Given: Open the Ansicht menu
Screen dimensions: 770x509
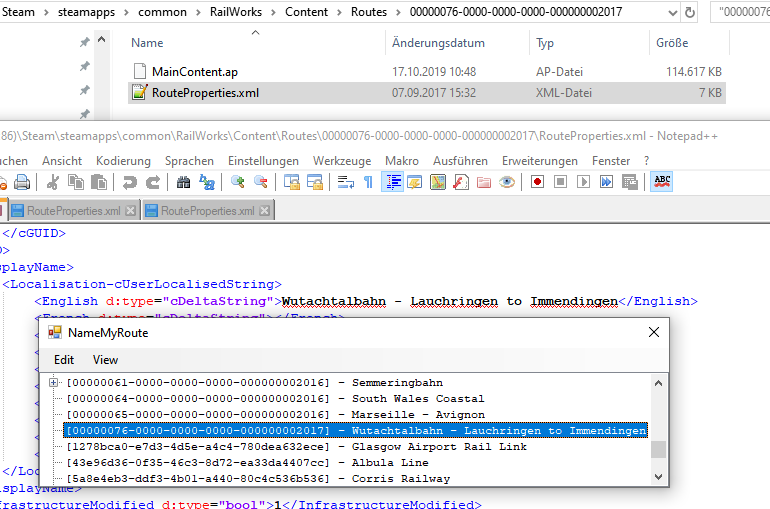Looking at the screenshot, I should coord(62,161).
